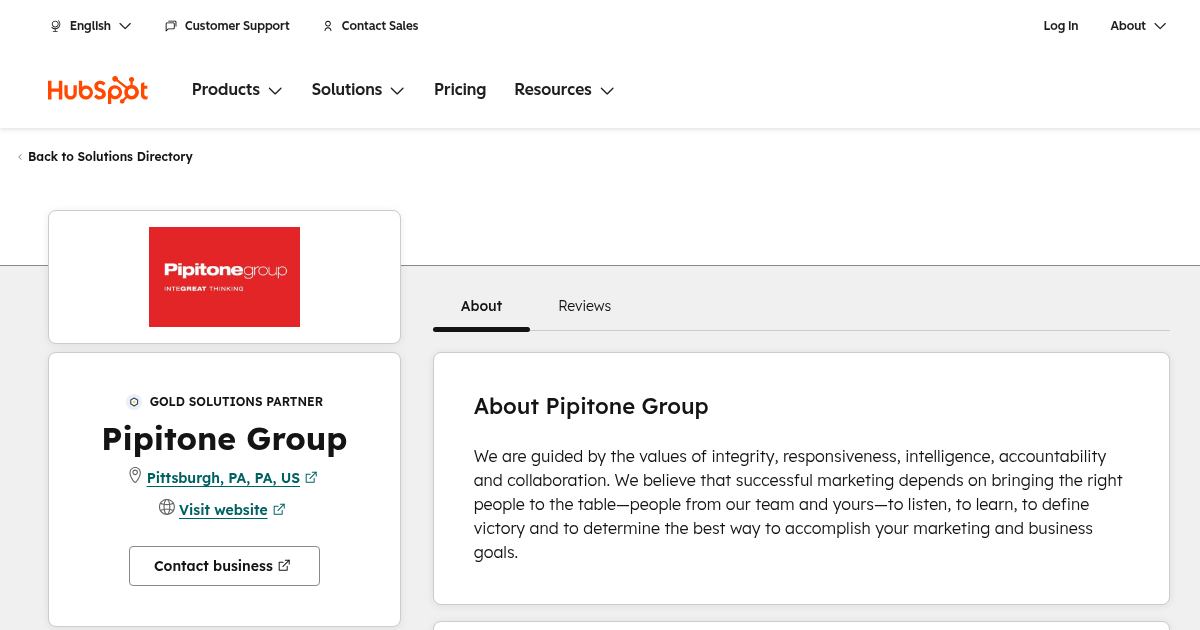Click the globe icon beside Visit website

pyautogui.click(x=167, y=508)
